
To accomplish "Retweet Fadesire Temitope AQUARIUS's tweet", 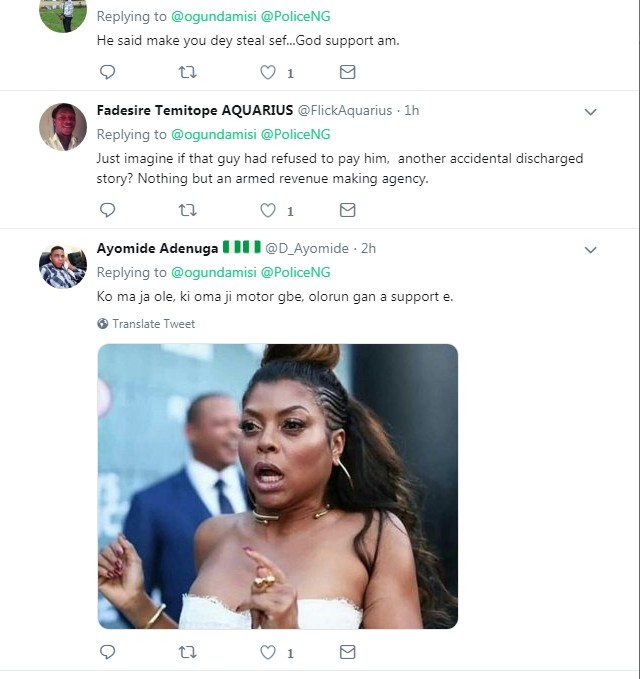I will click(187, 210).
